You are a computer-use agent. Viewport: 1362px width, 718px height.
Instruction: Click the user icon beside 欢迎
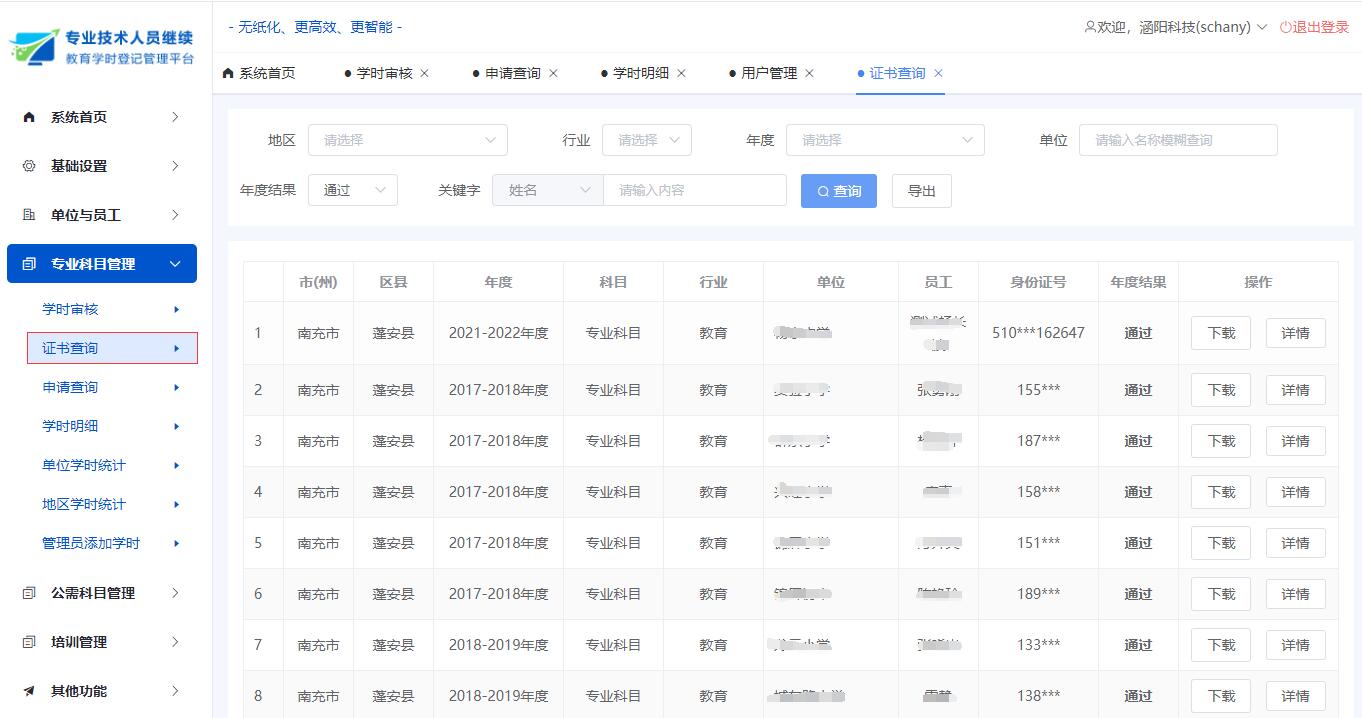click(x=1090, y=27)
